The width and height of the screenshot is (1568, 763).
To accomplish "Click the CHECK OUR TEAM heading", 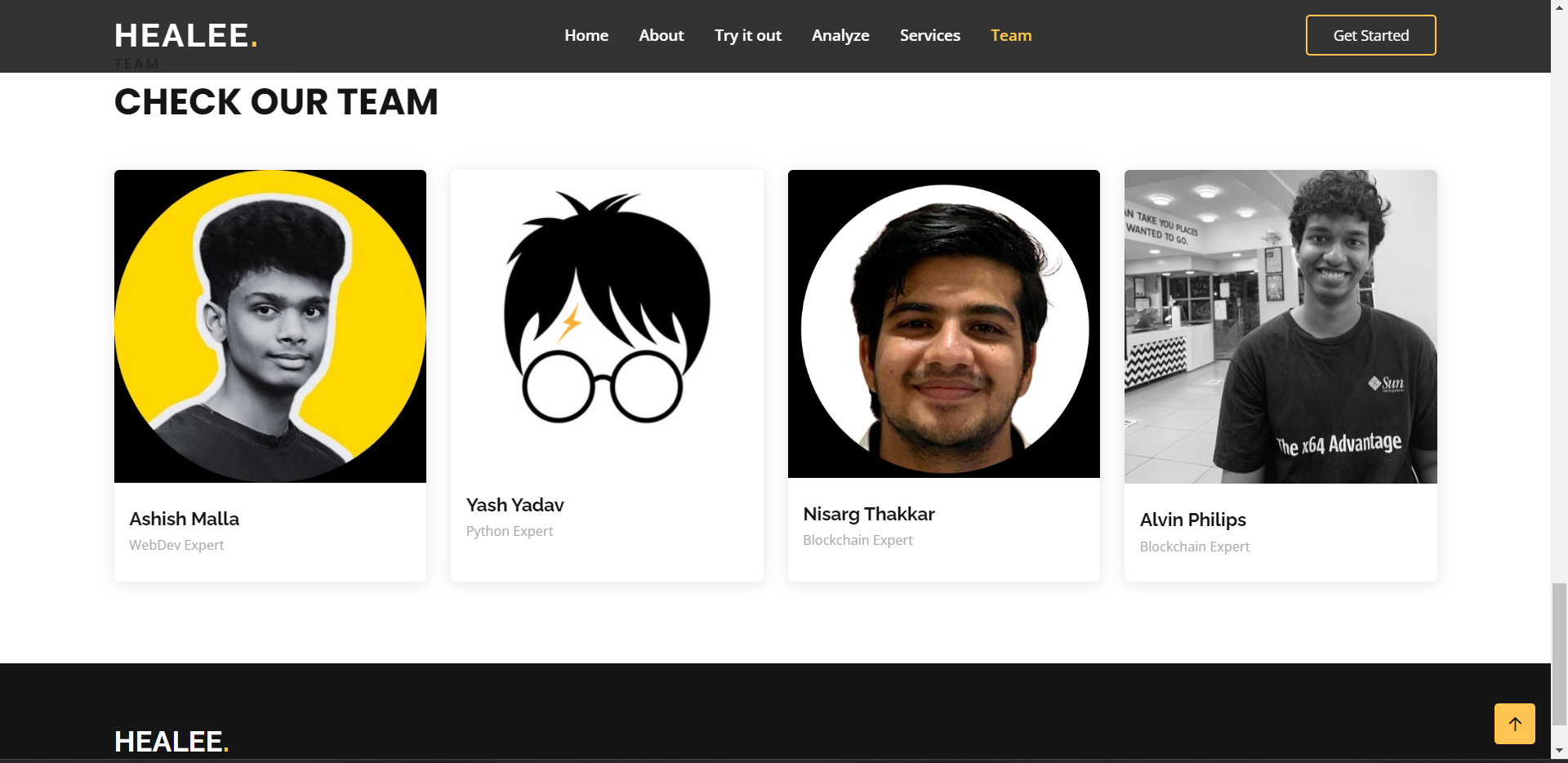I will coord(276,102).
